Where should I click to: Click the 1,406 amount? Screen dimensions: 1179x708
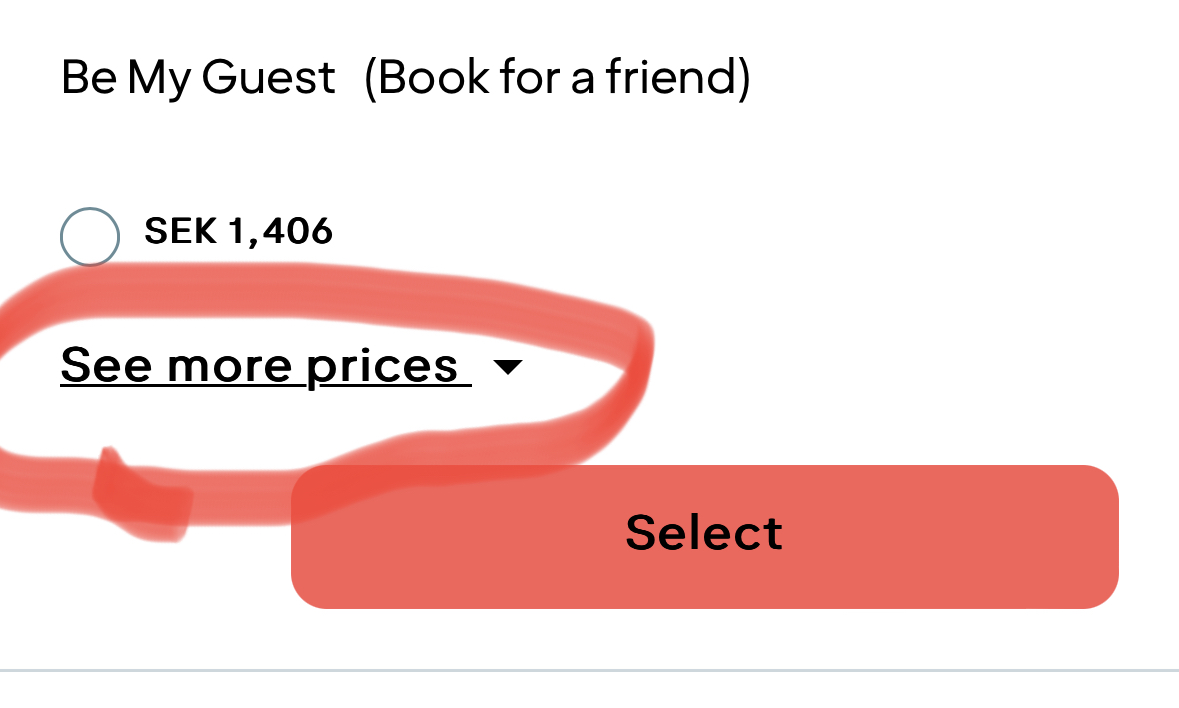tap(281, 232)
